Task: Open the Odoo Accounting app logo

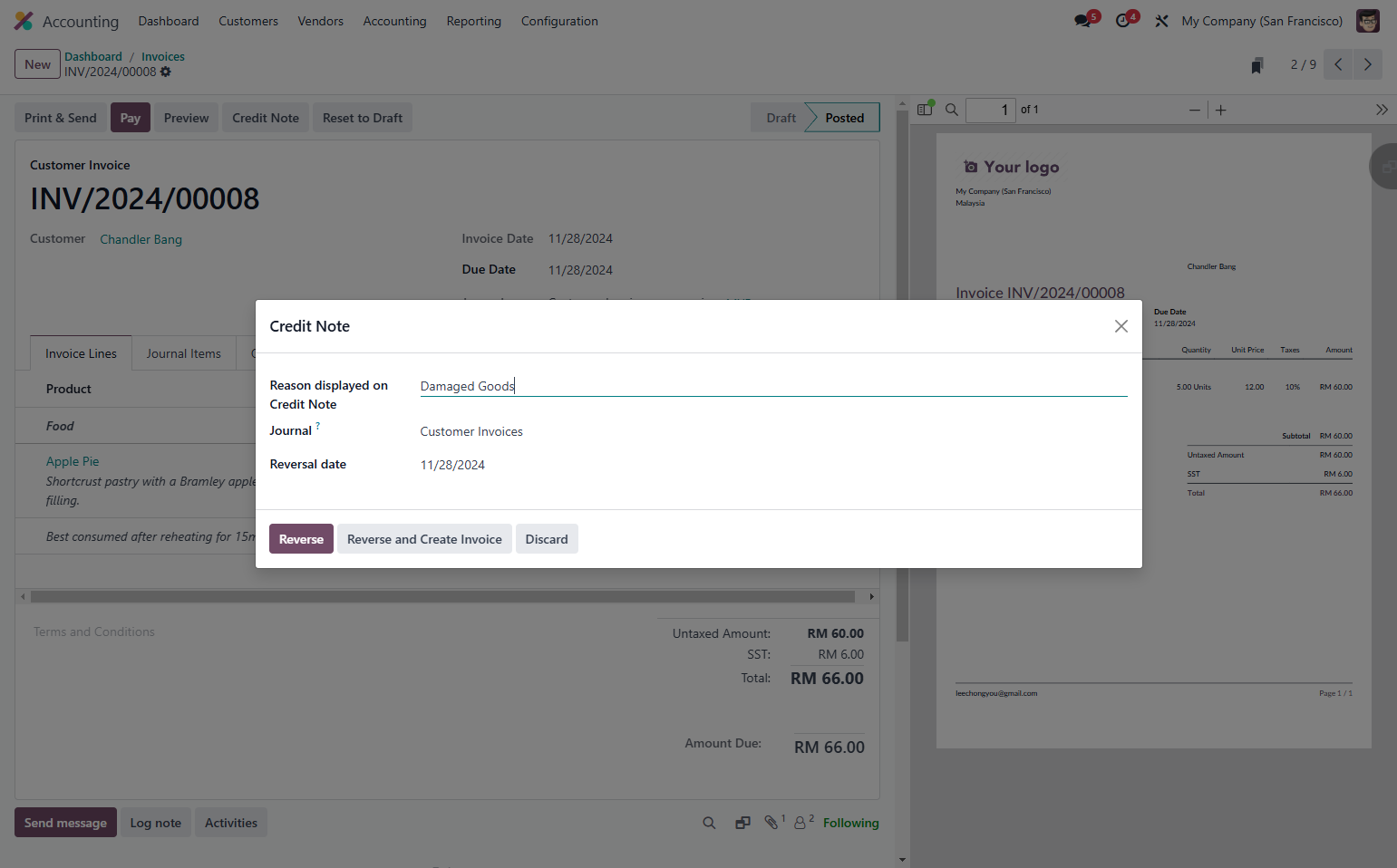Action: pos(24,21)
